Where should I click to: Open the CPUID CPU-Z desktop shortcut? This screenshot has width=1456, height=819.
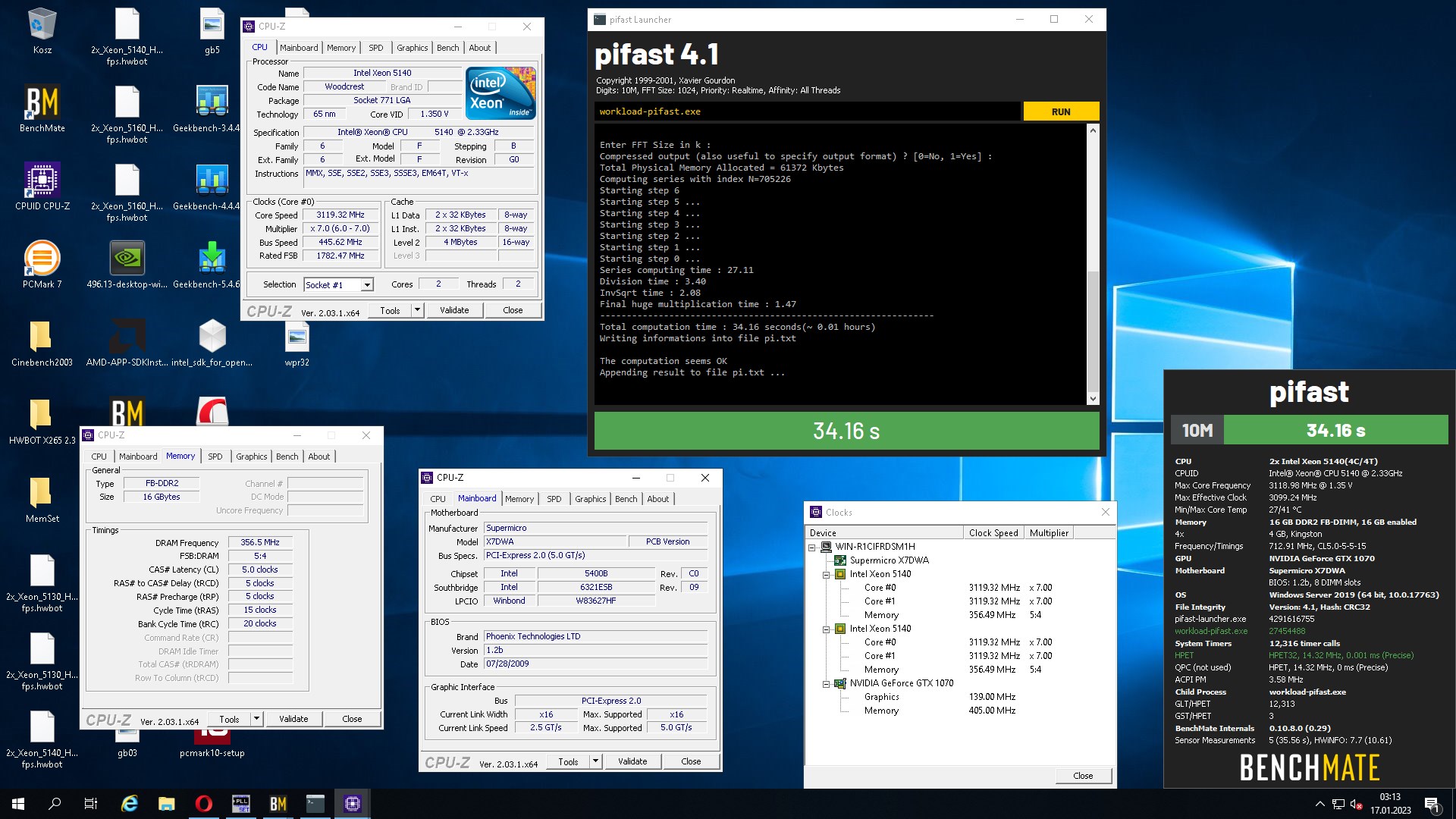point(42,187)
